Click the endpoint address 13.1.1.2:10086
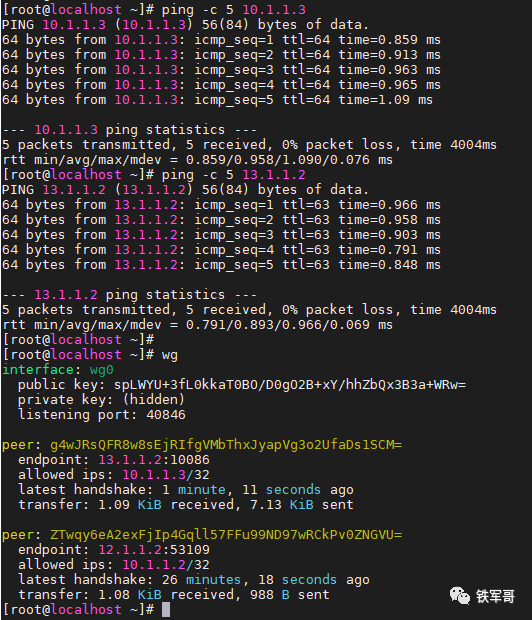This screenshot has height=620, width=532. tap(154, 460)
